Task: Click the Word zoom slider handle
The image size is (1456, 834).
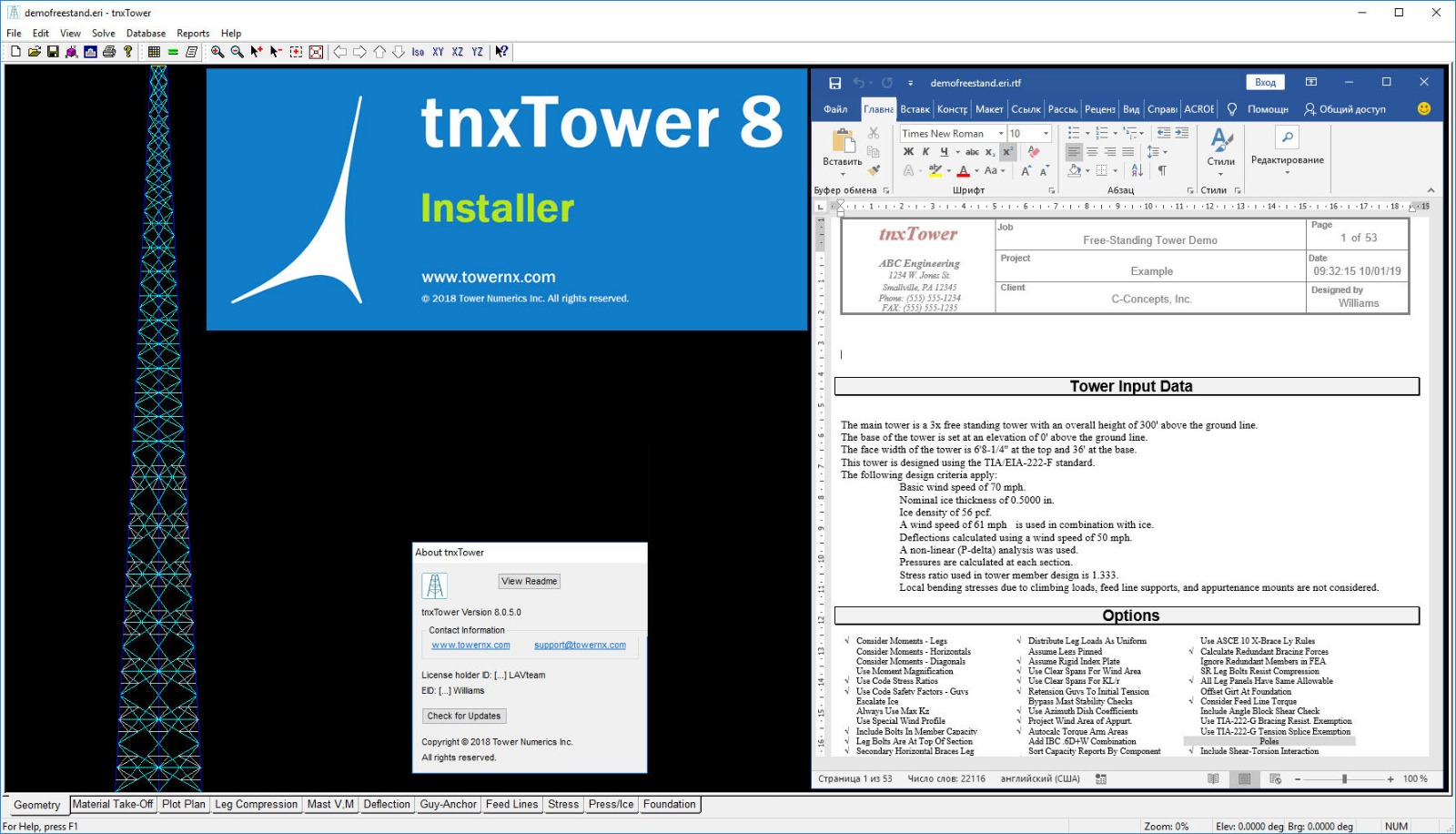Action: 1344,778
